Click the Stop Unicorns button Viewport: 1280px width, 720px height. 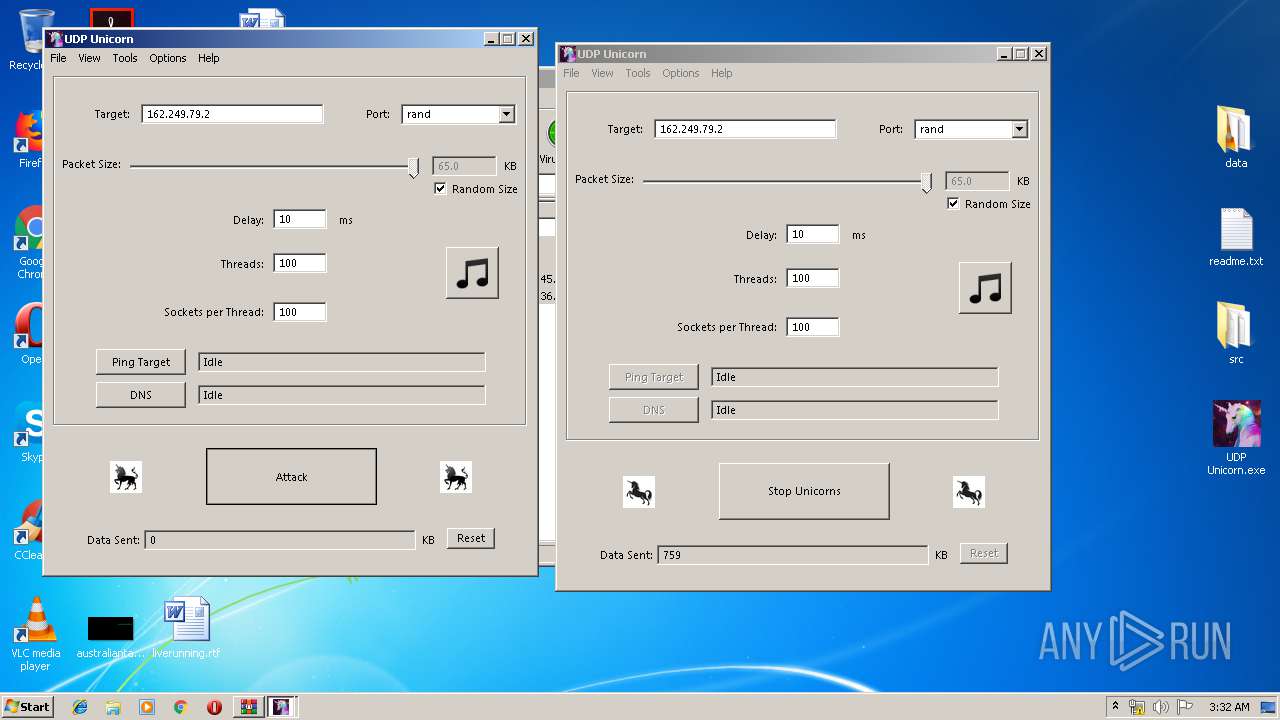click(804, 491)
